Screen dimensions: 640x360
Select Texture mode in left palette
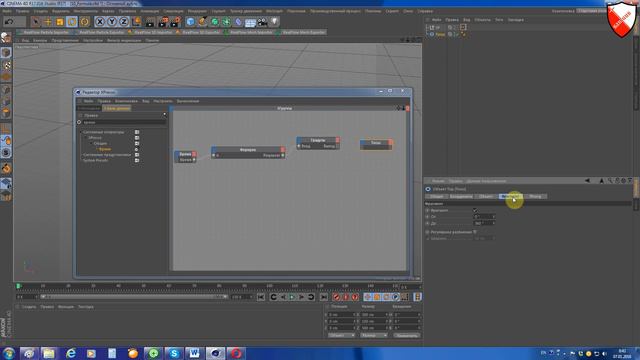pos(6,65)
